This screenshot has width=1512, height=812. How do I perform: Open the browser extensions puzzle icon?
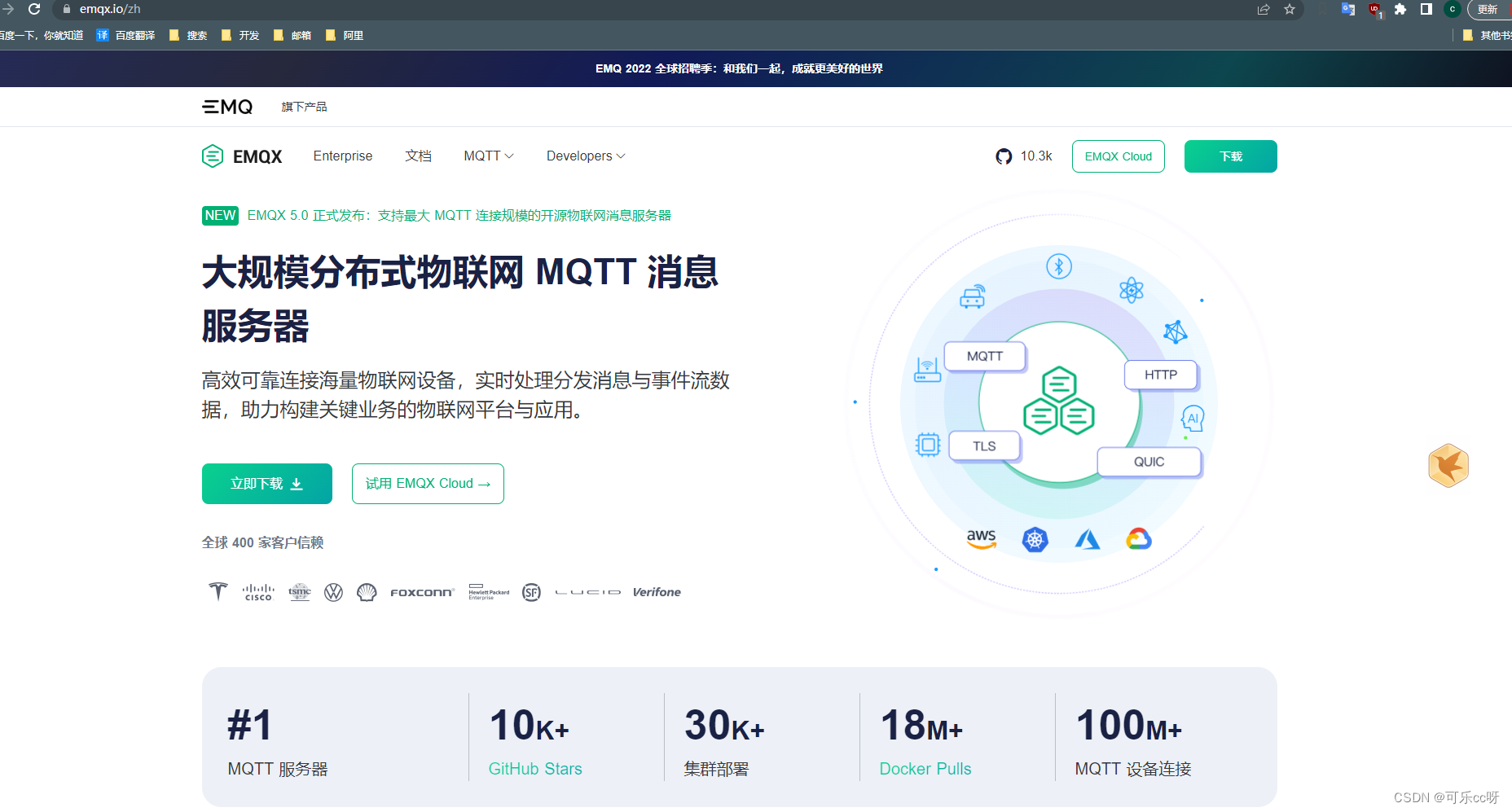pos(1400,10)
